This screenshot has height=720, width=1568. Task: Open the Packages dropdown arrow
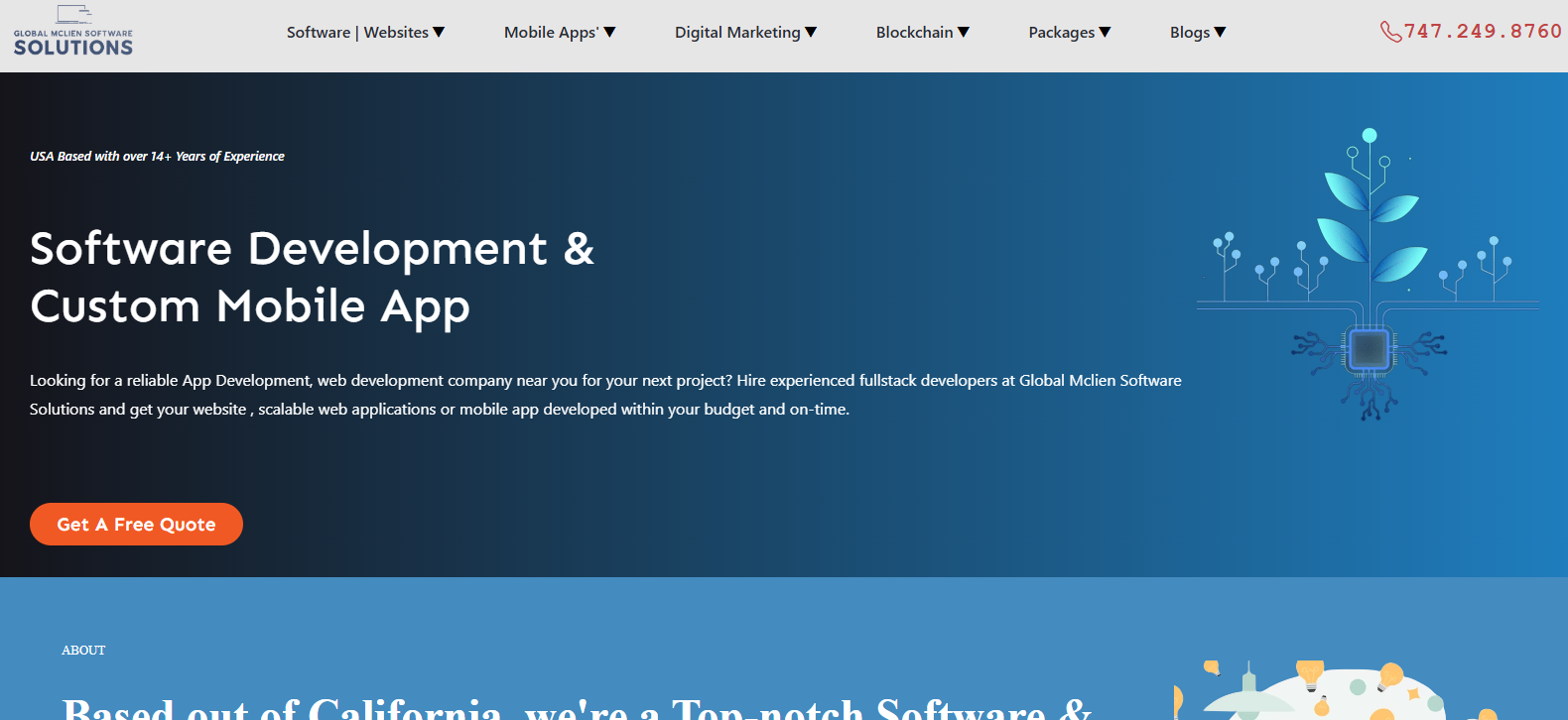[1105, 33]
